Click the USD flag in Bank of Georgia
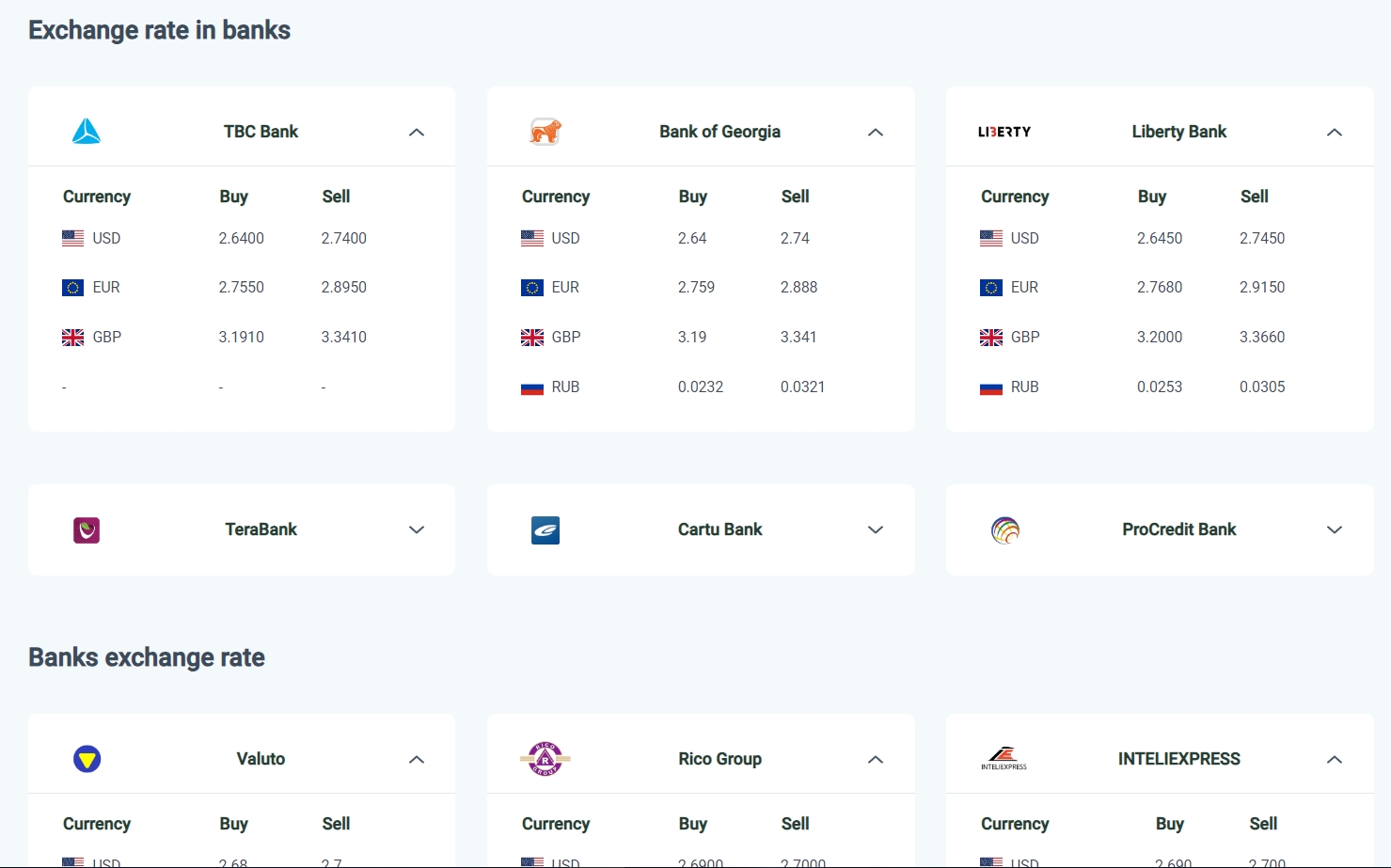1391x868 pixels. click(x=532, y=238)
